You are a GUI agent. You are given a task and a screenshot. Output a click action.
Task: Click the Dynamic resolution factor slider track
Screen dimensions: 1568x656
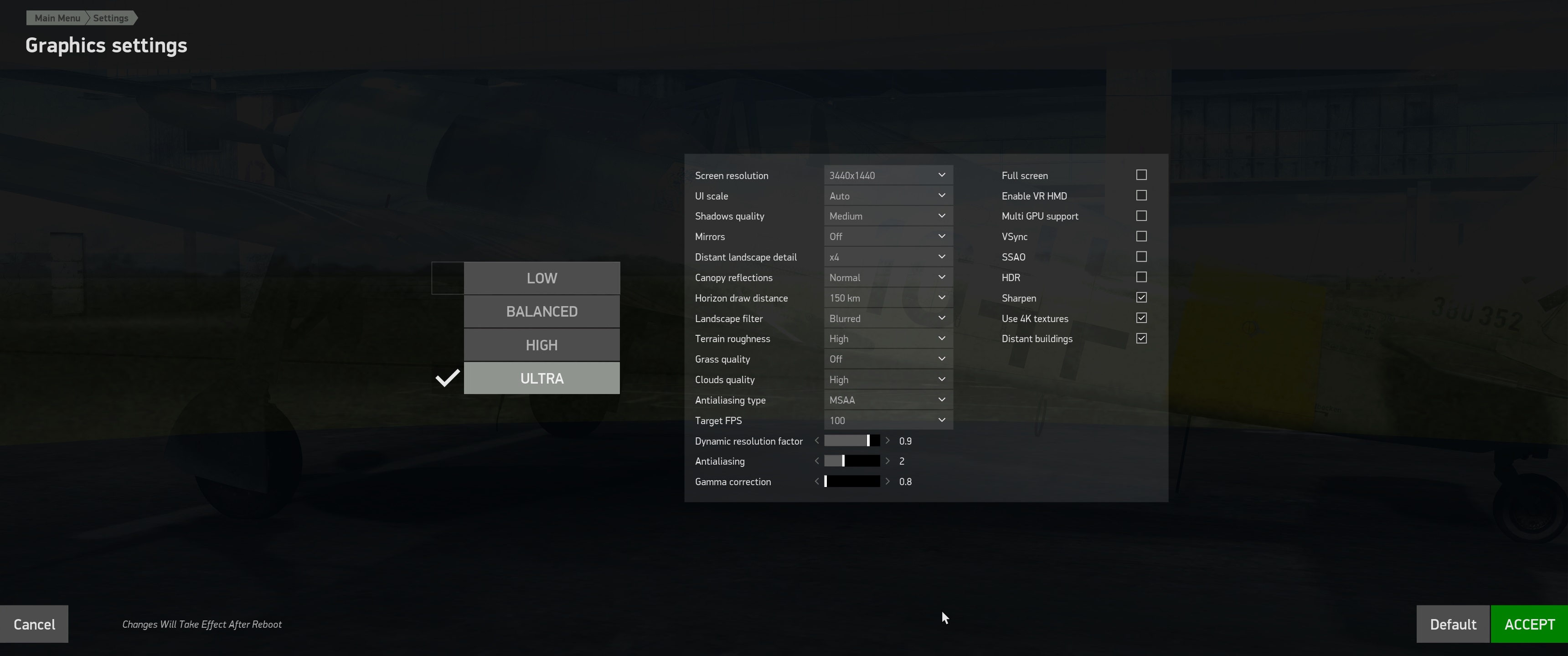(x=851, y=441)
